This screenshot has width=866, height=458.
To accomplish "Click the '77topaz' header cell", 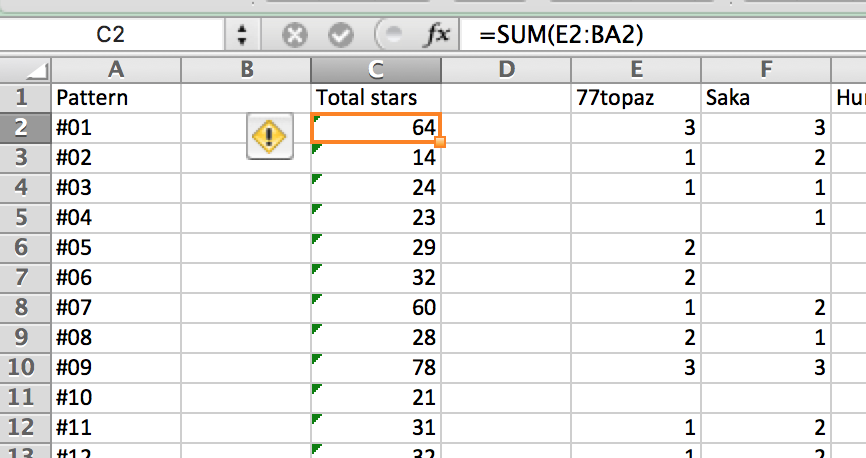I will (x=636, y=98).
